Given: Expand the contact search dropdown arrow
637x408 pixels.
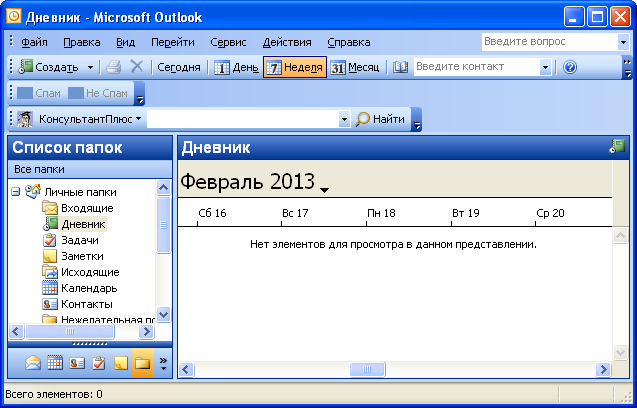Looking at the screenshot, I should (x=545, y=67).
